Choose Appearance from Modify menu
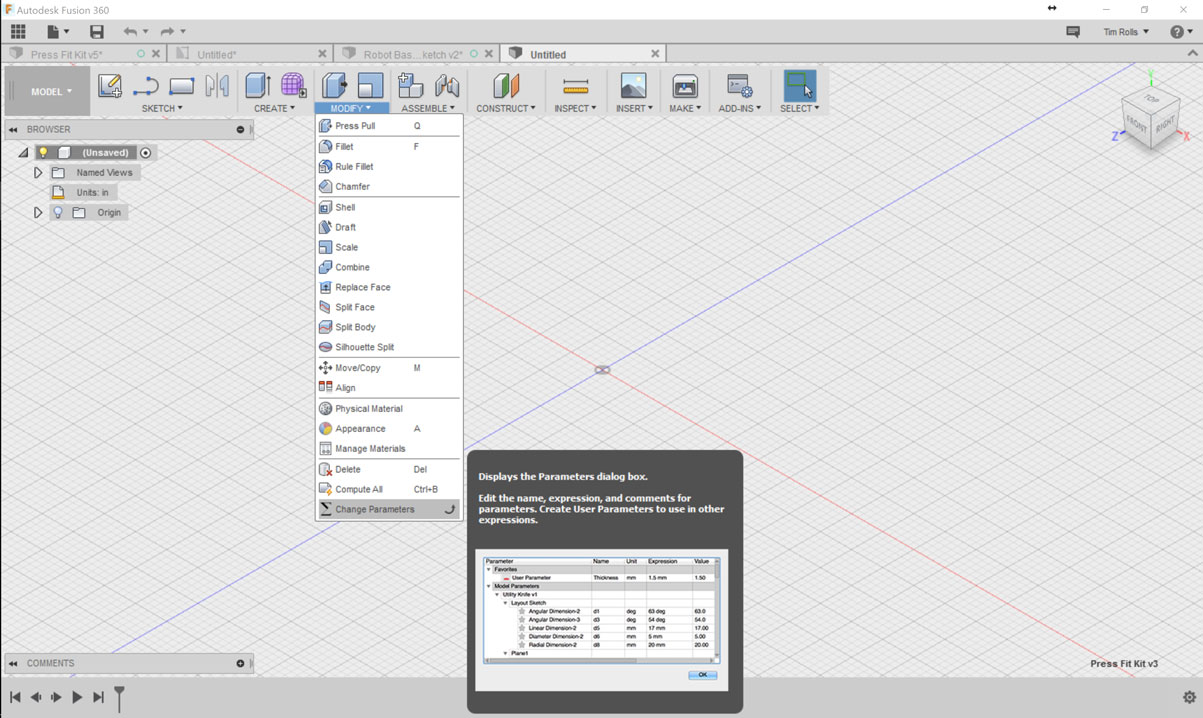The image size is (1203, 718). tap(388, 428)
